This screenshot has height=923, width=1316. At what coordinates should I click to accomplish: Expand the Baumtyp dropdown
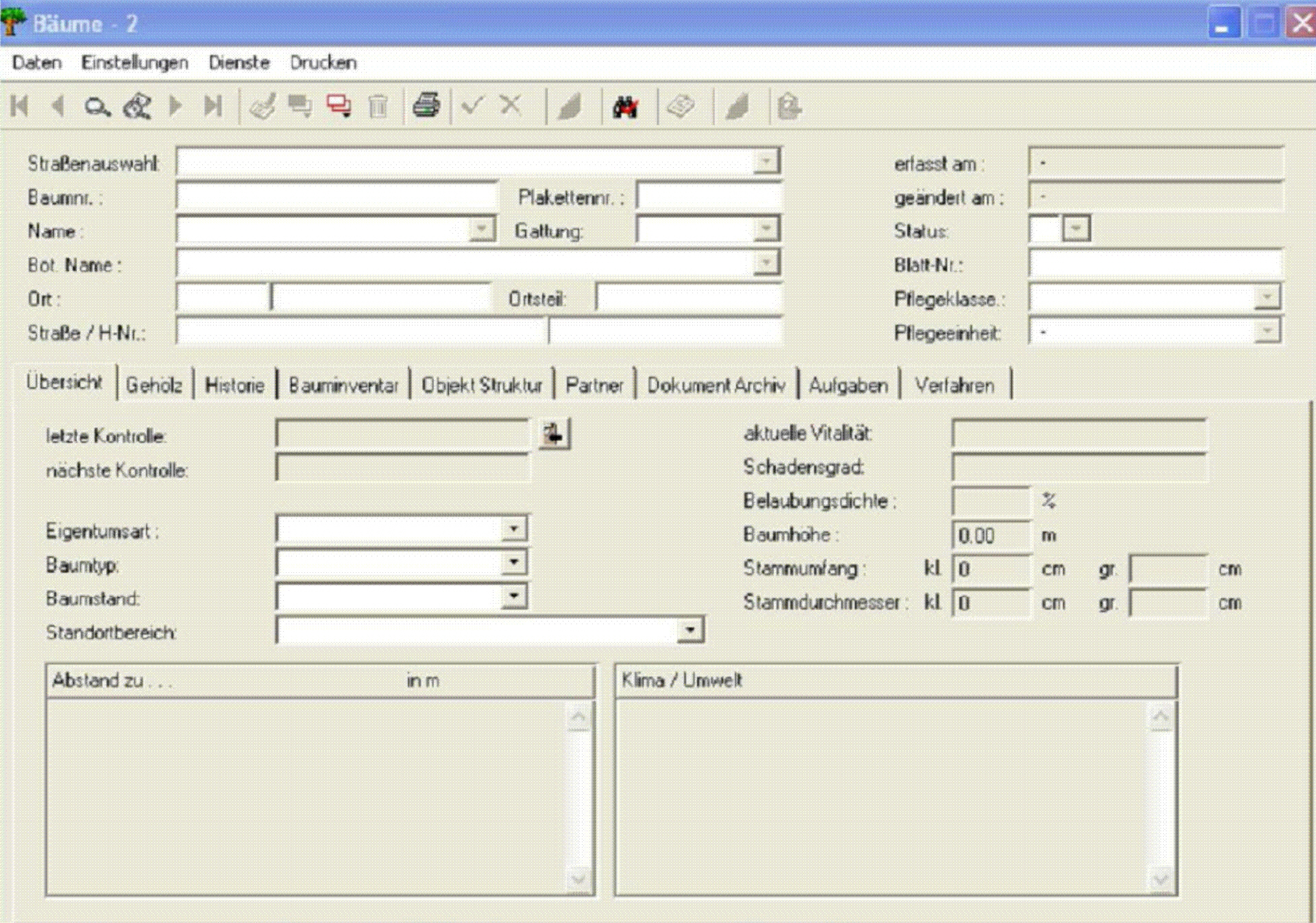(x=513, y=563)
